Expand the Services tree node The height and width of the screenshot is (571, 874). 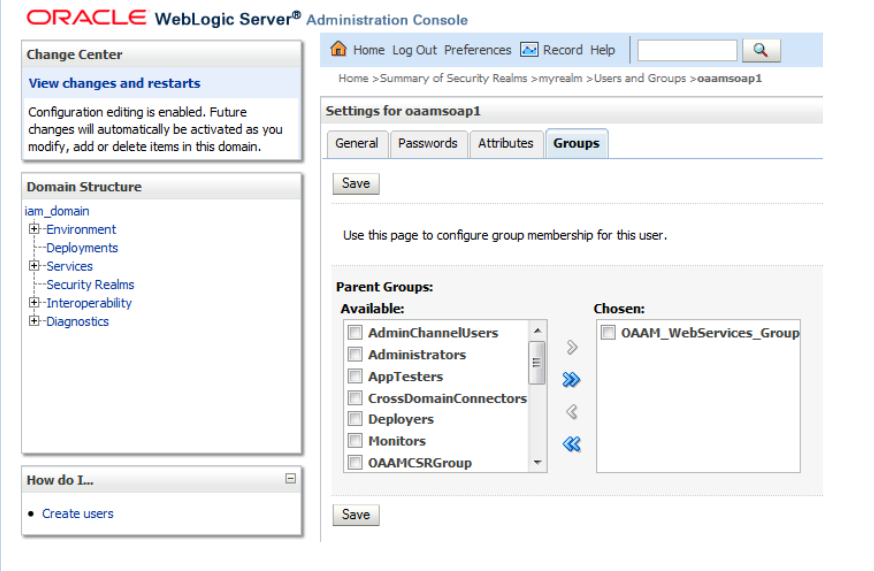coord(35,265)
